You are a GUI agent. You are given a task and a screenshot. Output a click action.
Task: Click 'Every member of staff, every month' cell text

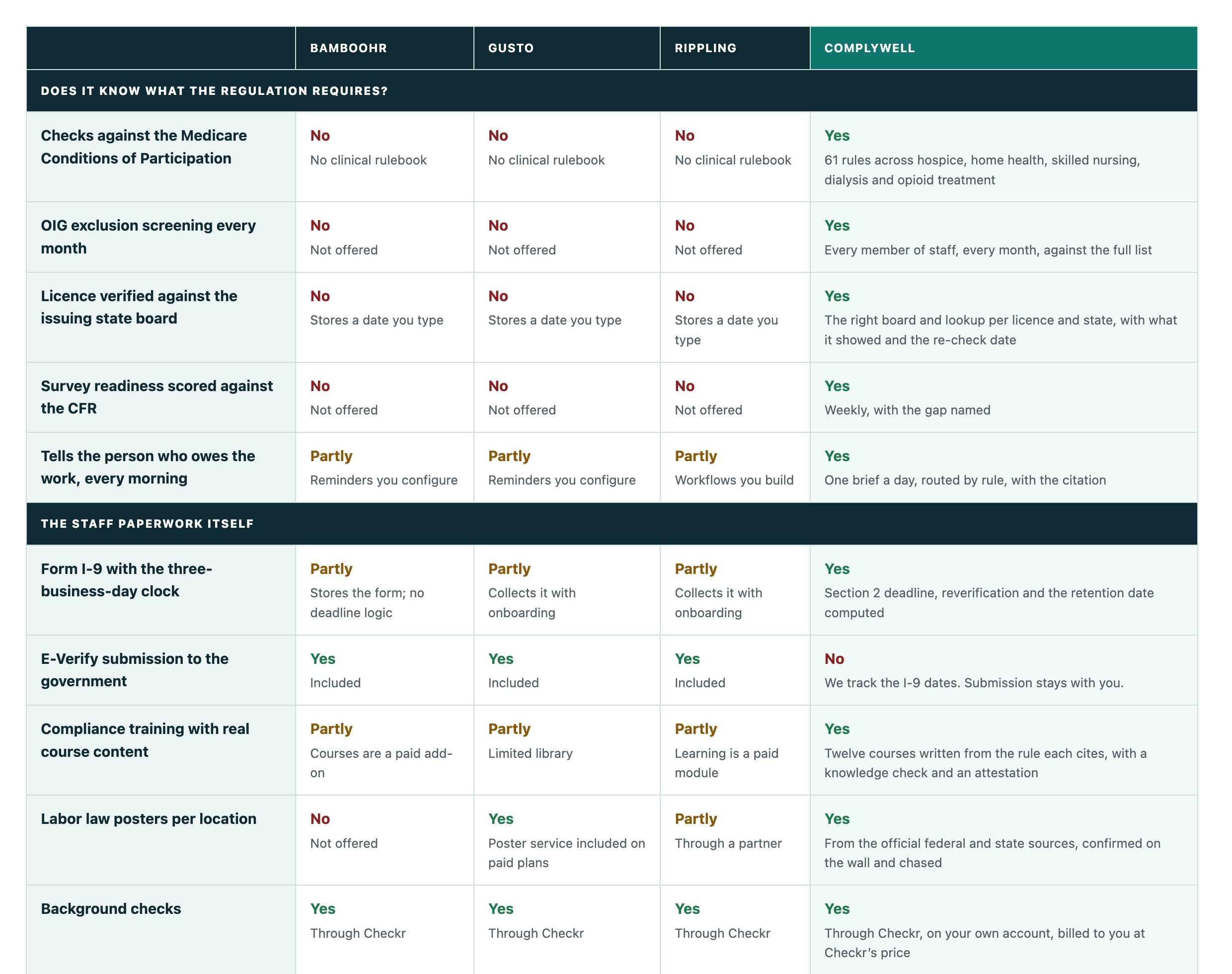coord(988,250)
